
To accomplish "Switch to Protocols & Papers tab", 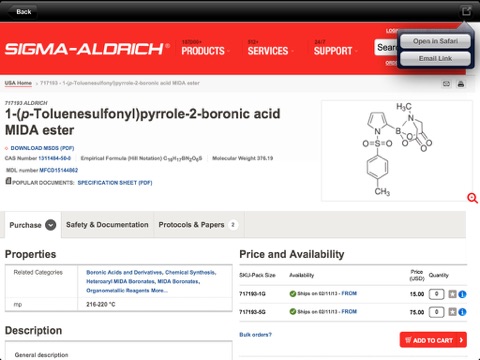I will [x=199, y=225].
